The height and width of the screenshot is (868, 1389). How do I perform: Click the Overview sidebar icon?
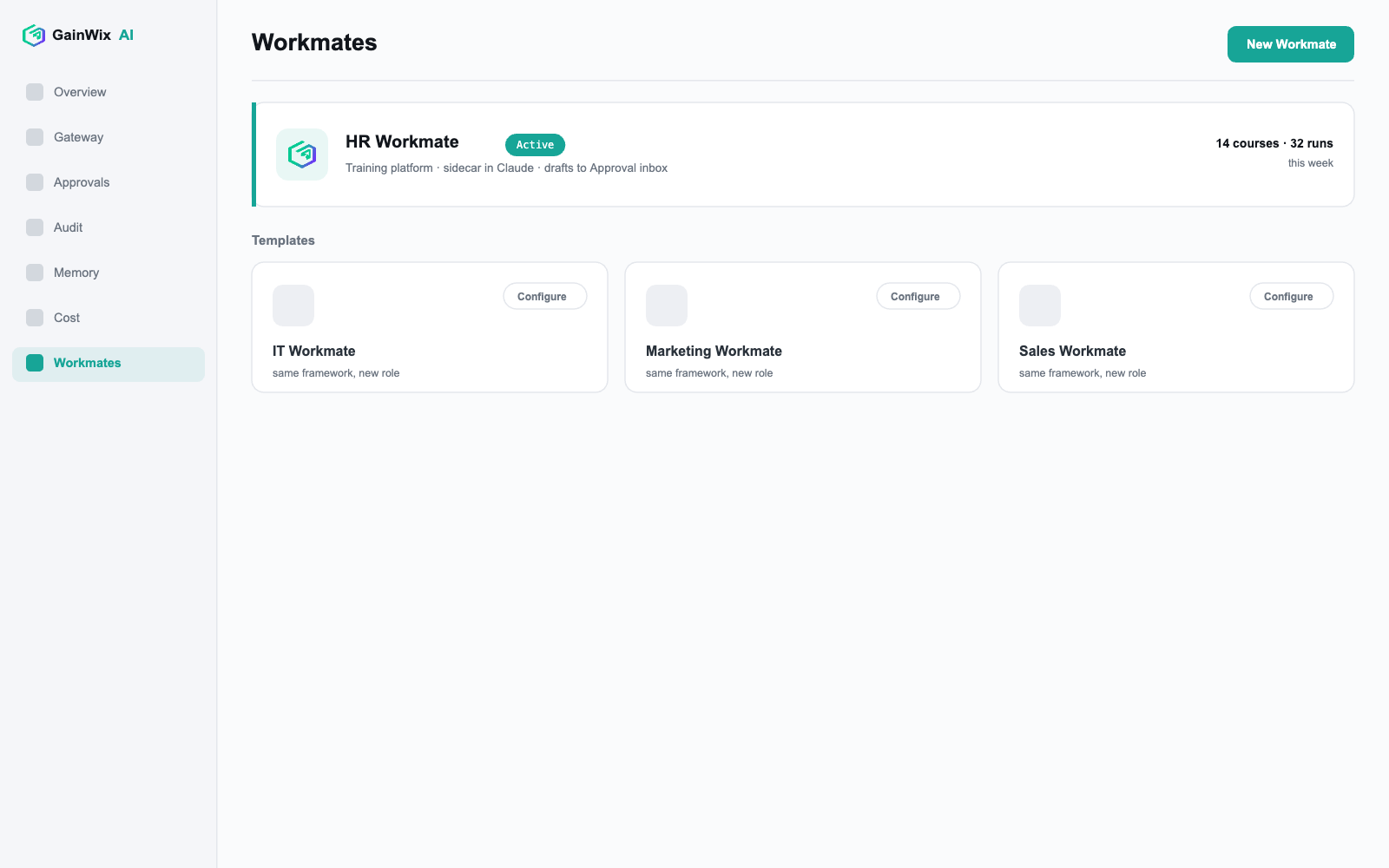click(x=35, y=92)
